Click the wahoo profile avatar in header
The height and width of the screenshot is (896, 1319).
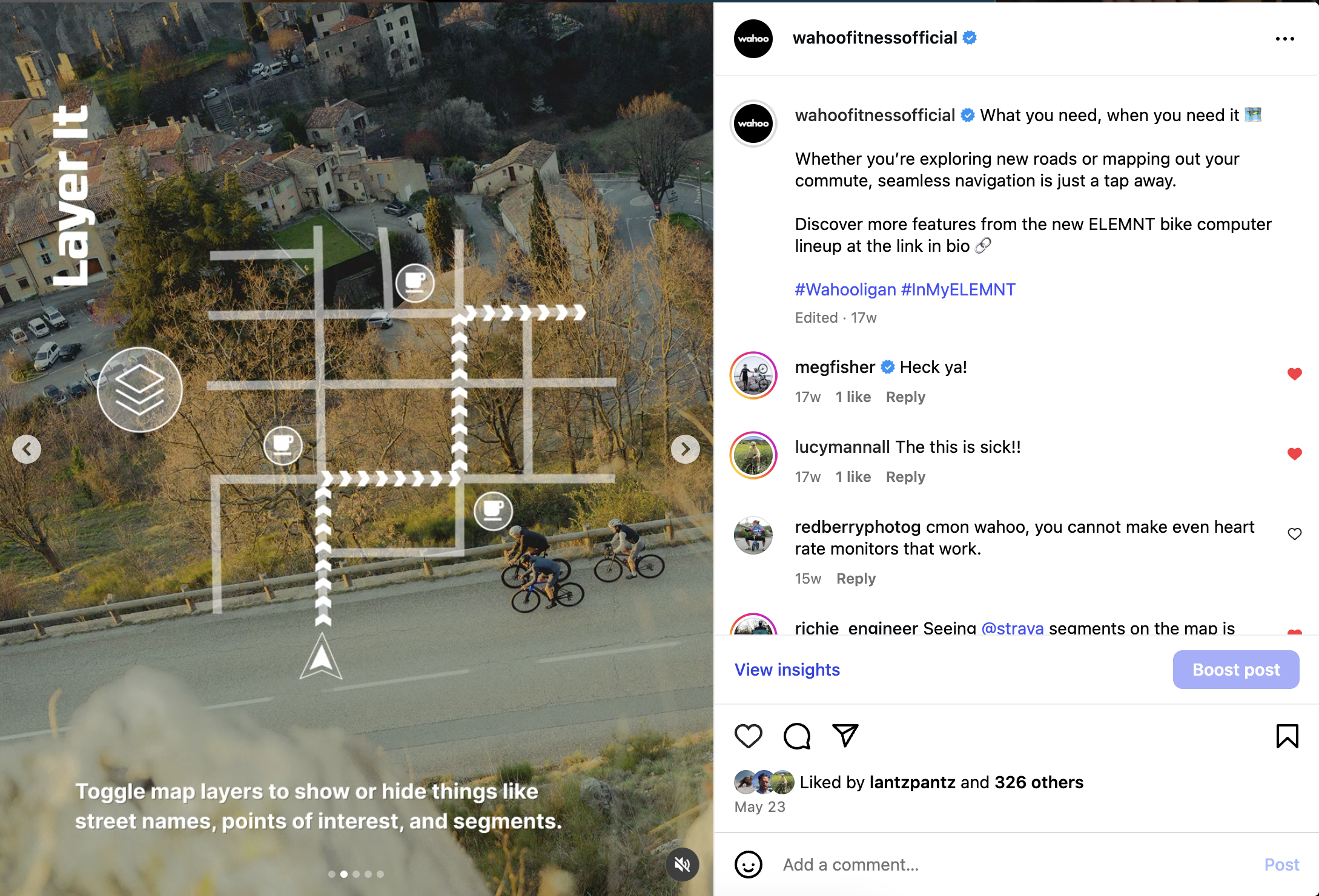pyautogui.click(x=753, y=39)
